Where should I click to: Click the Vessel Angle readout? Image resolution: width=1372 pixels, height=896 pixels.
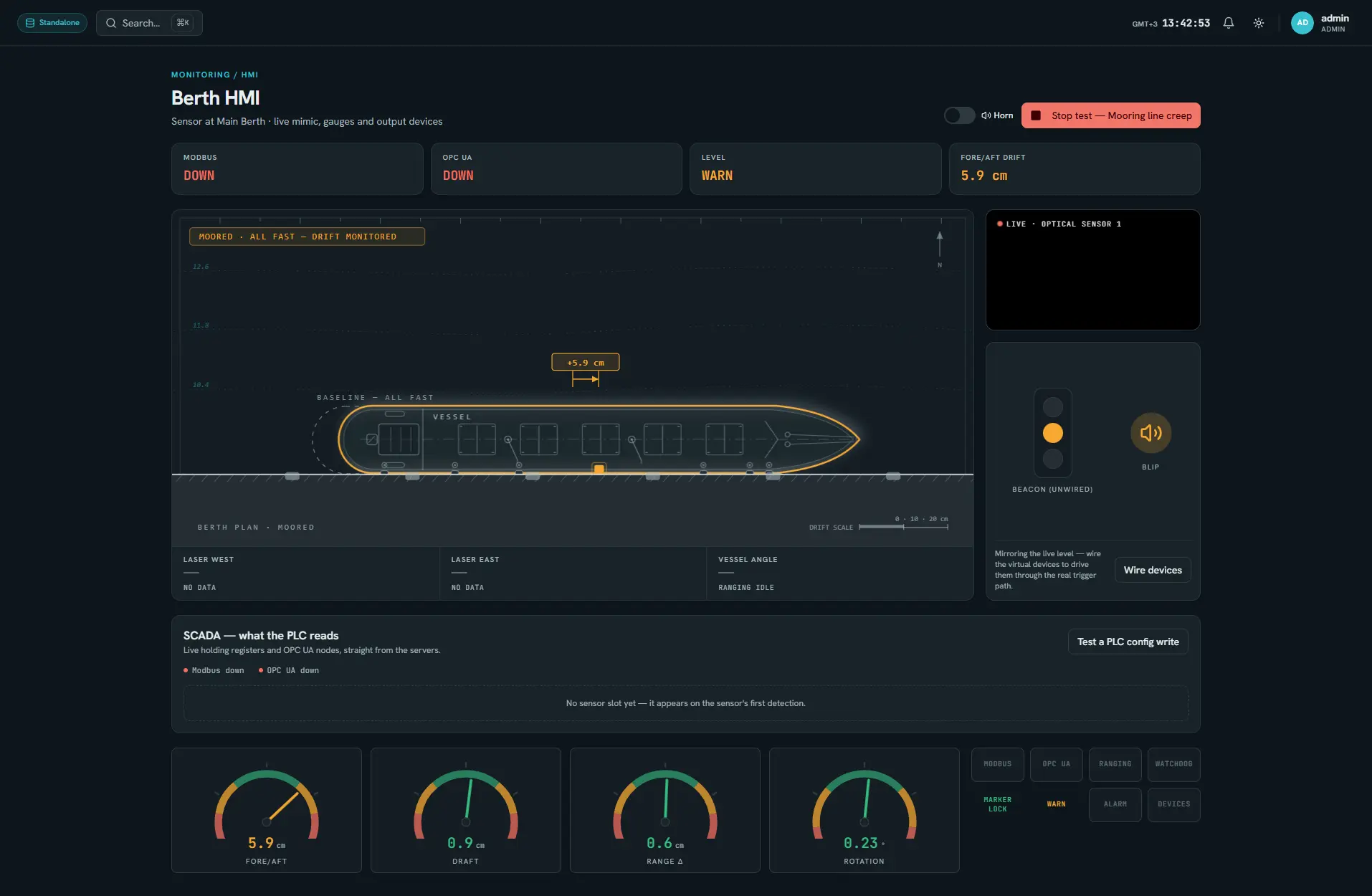pyautogui.click(x=840, y=573)
